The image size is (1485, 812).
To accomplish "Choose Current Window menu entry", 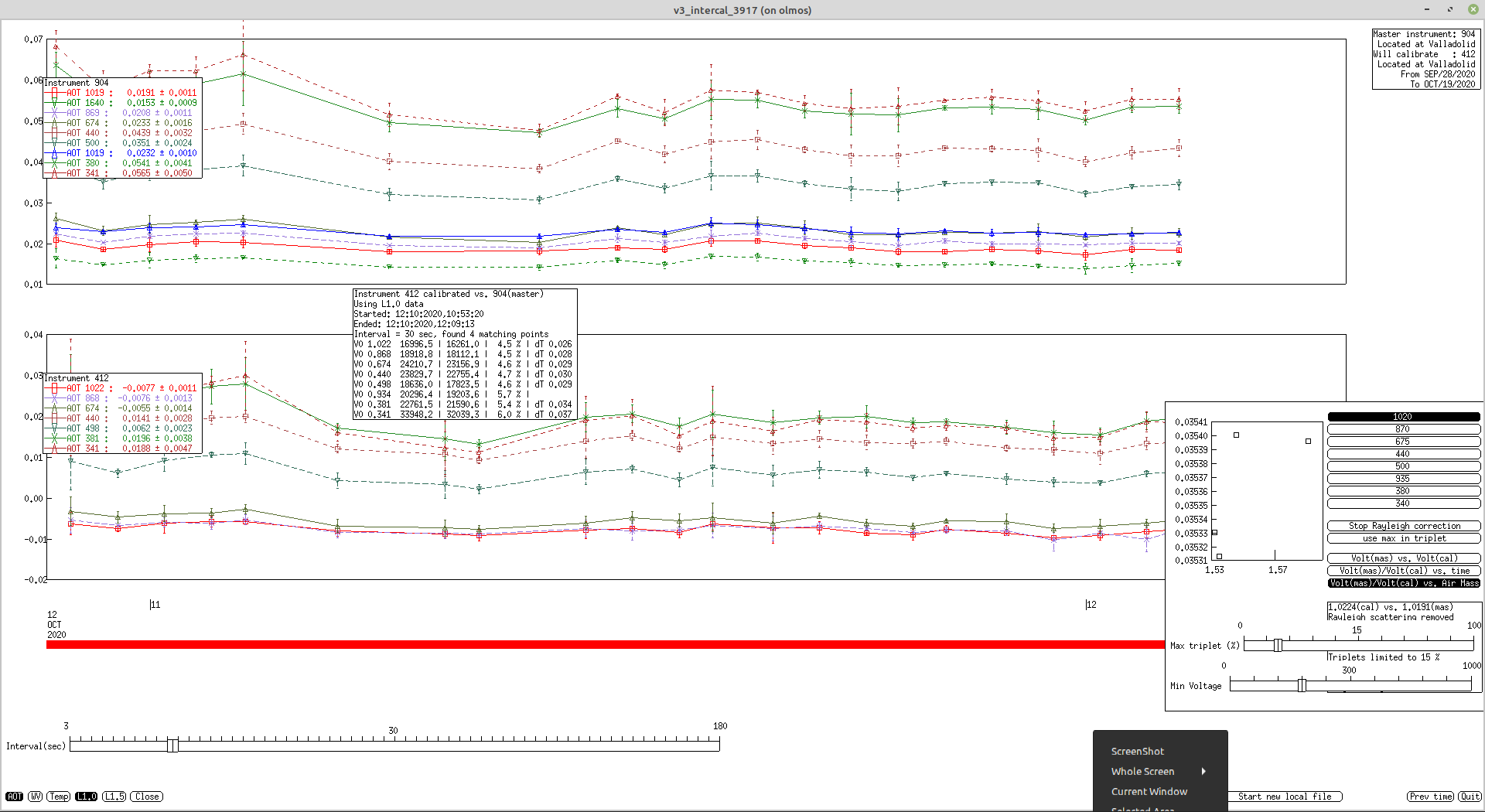I will click(x=1149, y=792).
